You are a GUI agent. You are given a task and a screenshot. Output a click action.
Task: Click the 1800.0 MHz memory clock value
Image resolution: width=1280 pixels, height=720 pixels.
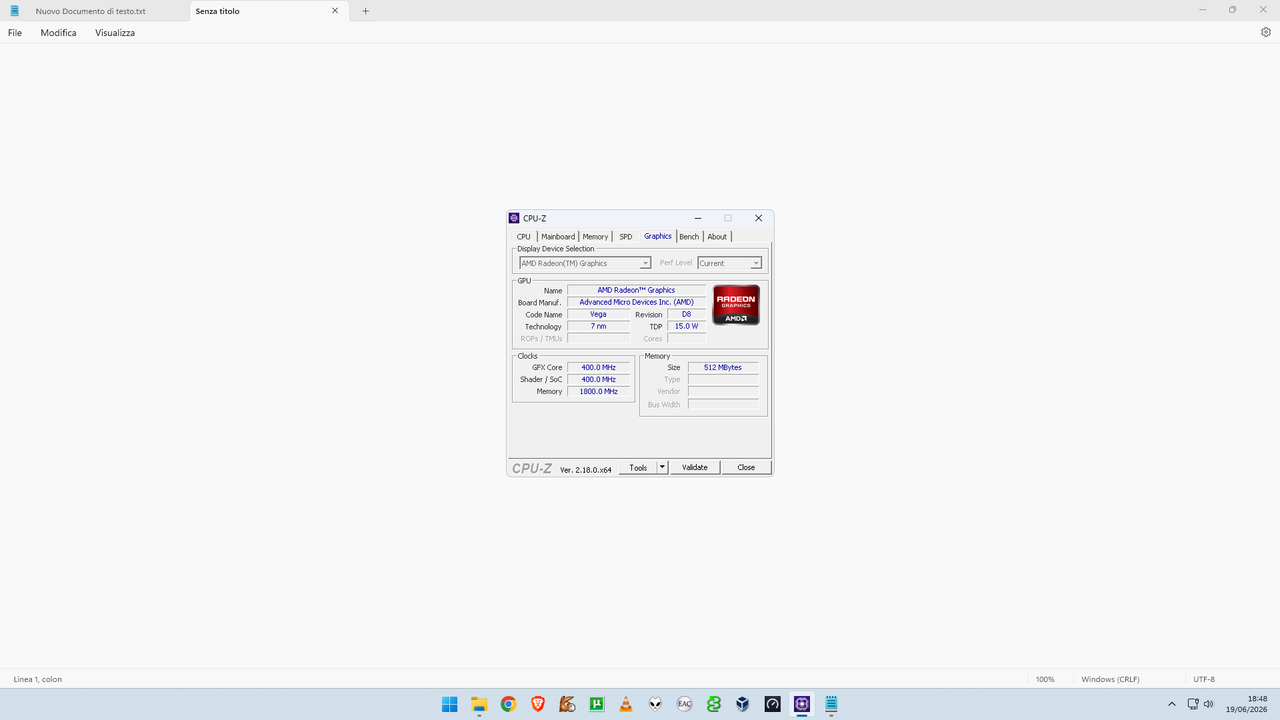pyautogui.click(x=598, y=391)
